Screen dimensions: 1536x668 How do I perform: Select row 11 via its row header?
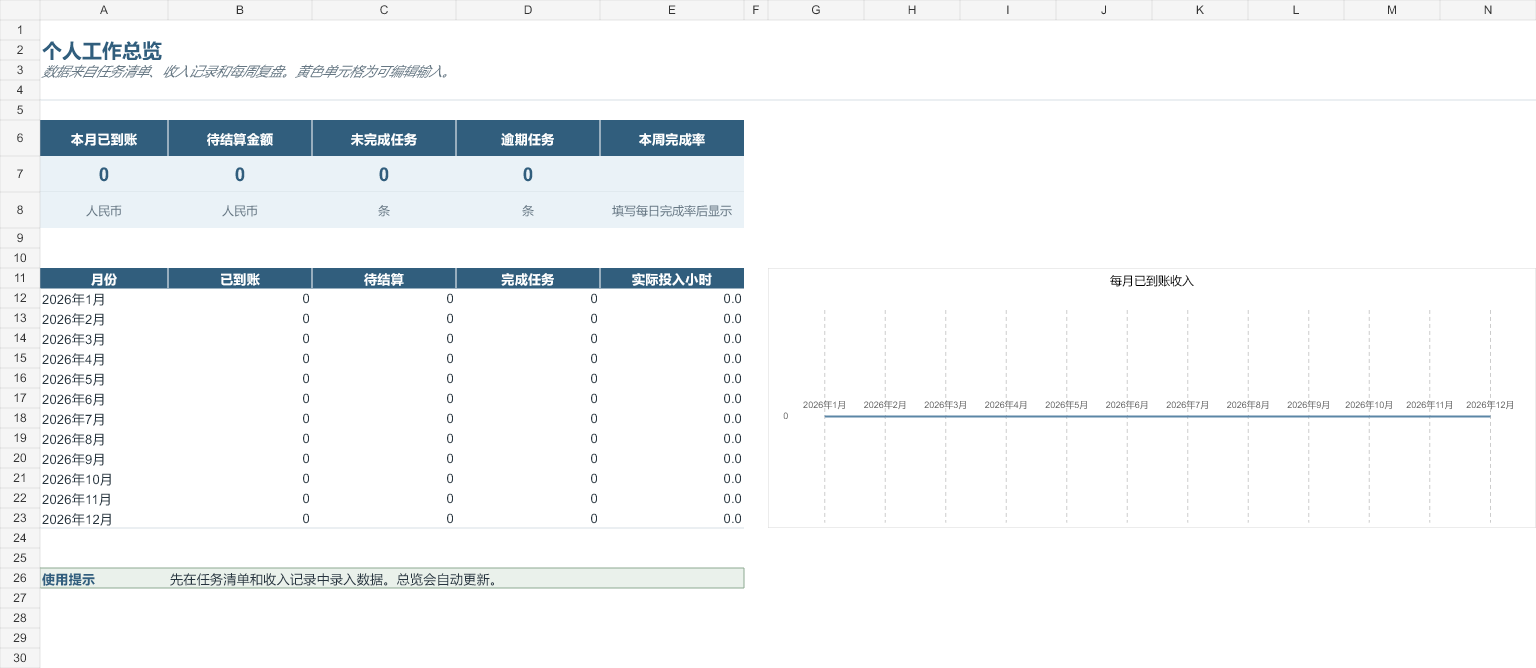click(20, 278)
